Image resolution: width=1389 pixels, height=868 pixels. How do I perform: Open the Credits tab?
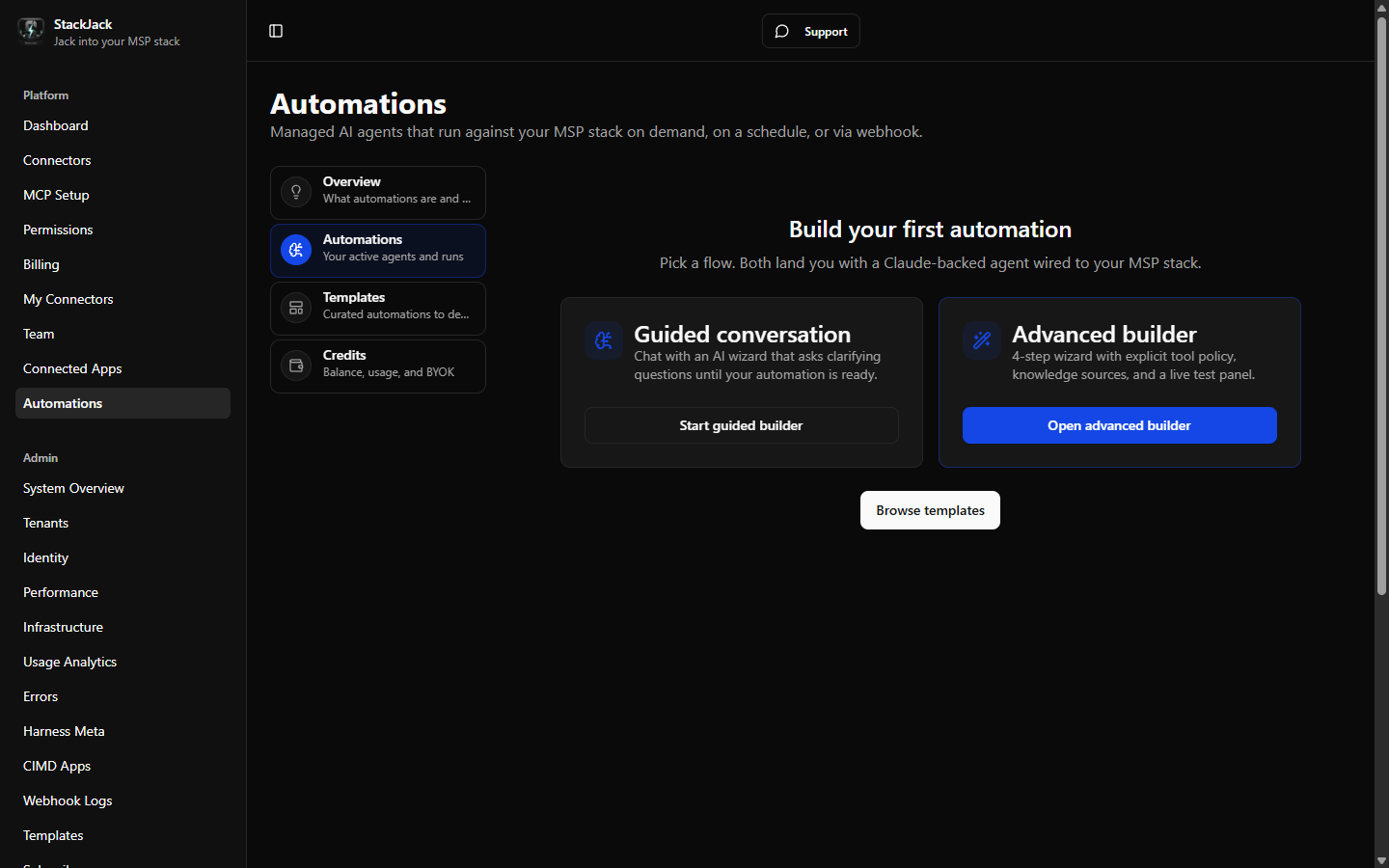tap(378, 366)
